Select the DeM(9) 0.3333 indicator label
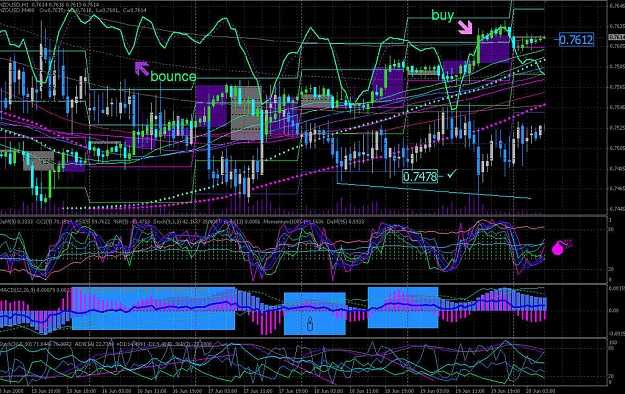The image size is (625, 394). (16, 222)
